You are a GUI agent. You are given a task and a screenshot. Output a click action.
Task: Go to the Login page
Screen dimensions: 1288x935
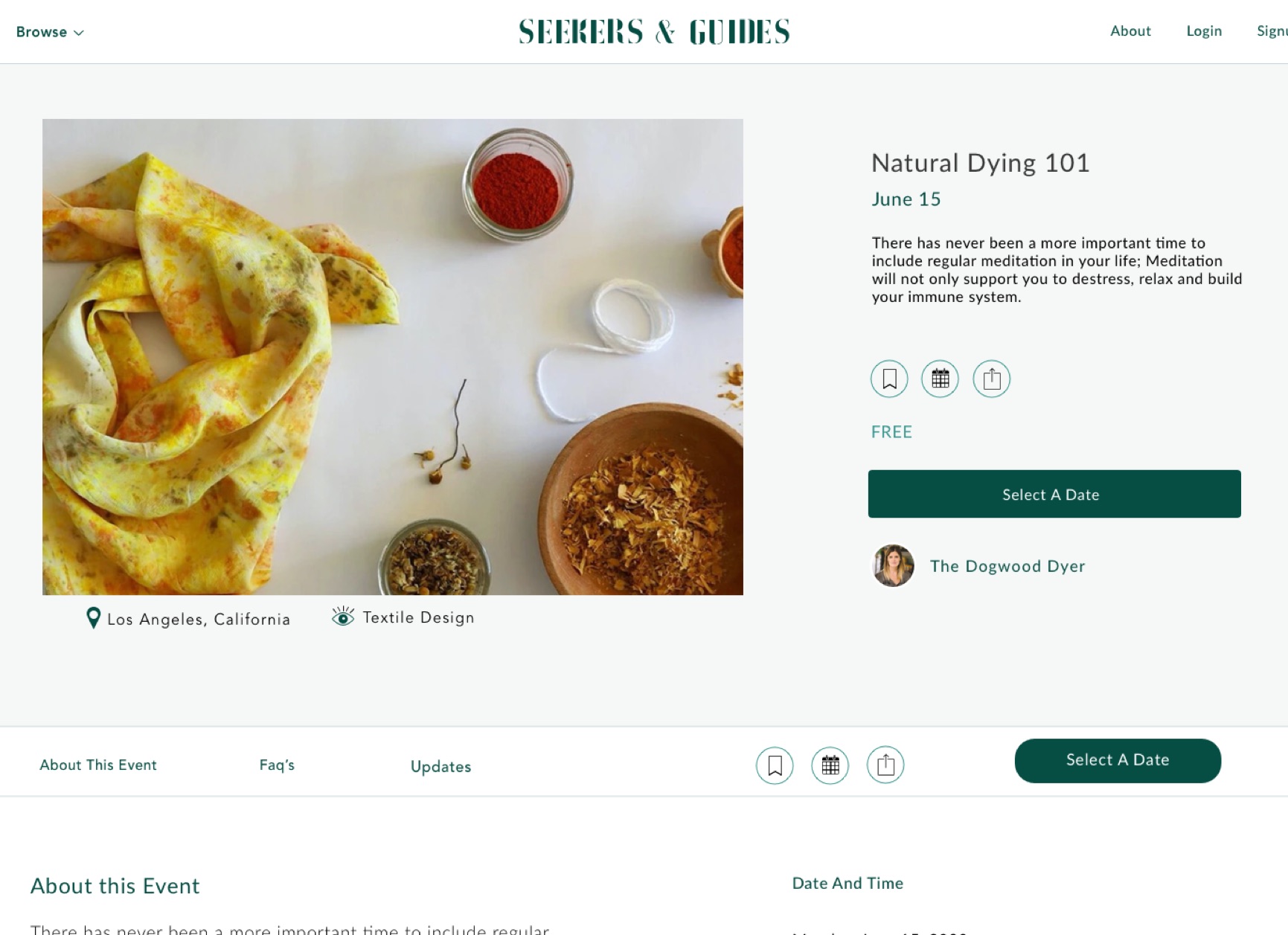[x=1204, y=31]
